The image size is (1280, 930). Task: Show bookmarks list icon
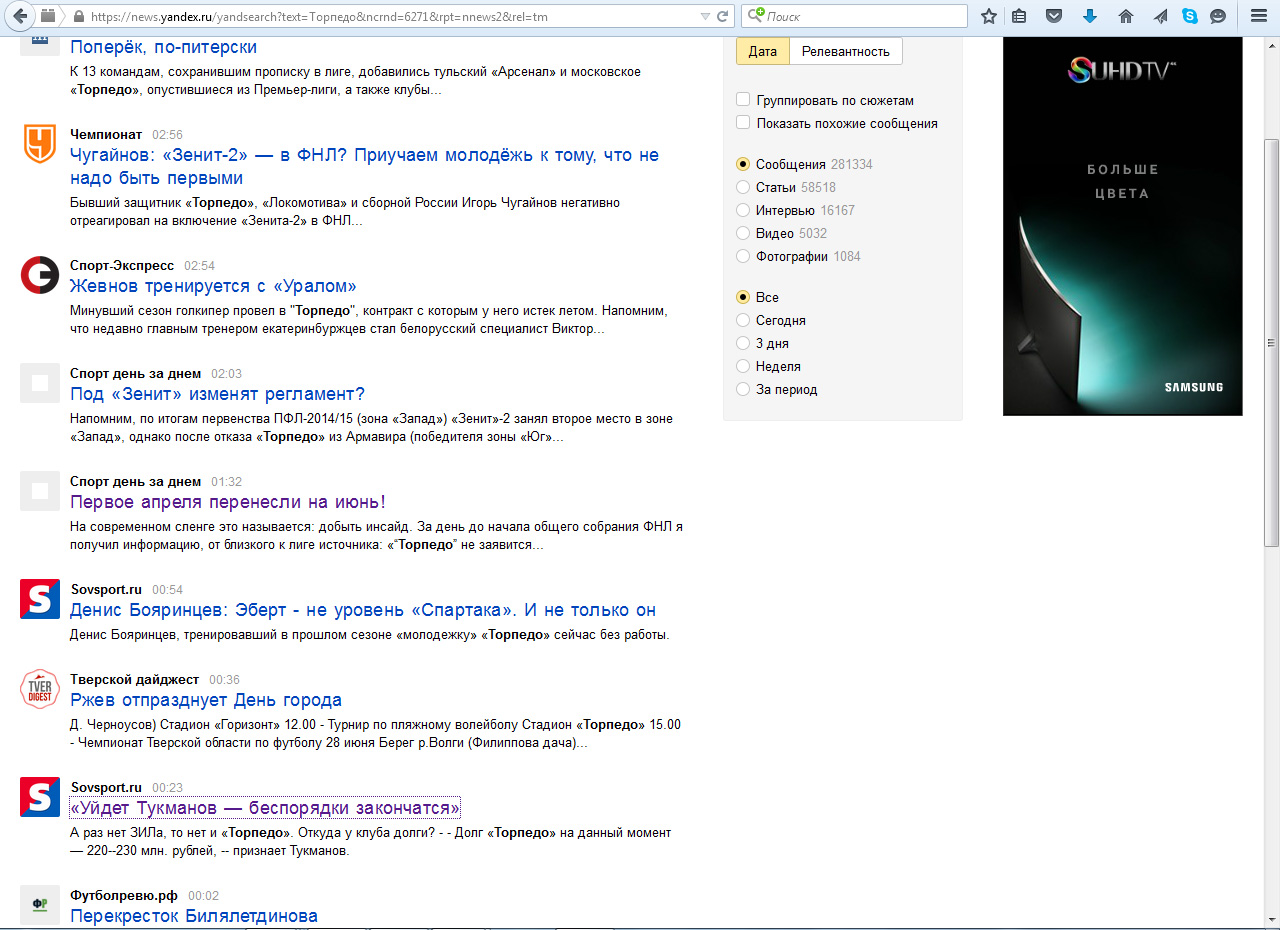click(1019, 16)
